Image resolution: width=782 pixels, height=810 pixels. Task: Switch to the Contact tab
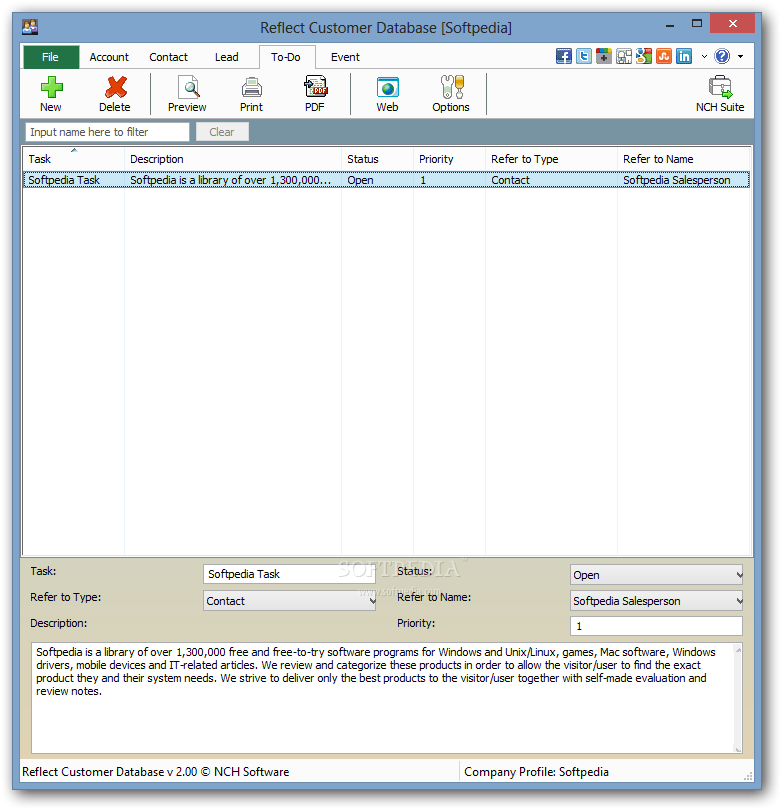pyautogui.click(x=168, y=57)
